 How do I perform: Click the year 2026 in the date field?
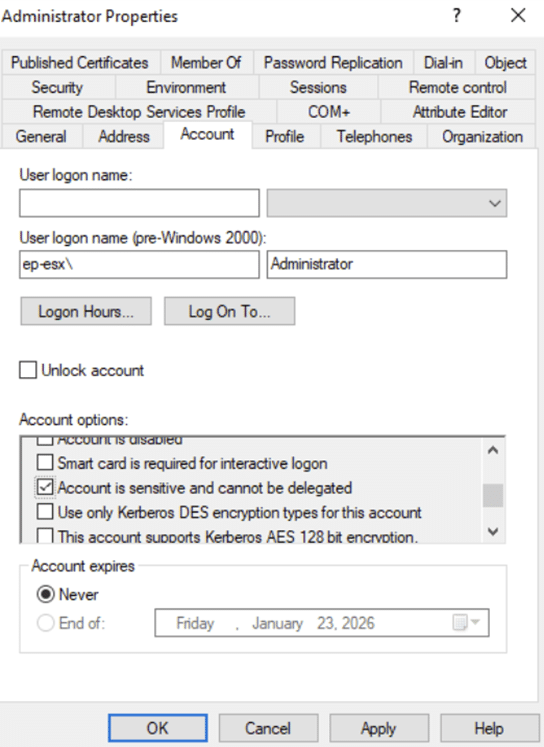(x=357, y=623)
